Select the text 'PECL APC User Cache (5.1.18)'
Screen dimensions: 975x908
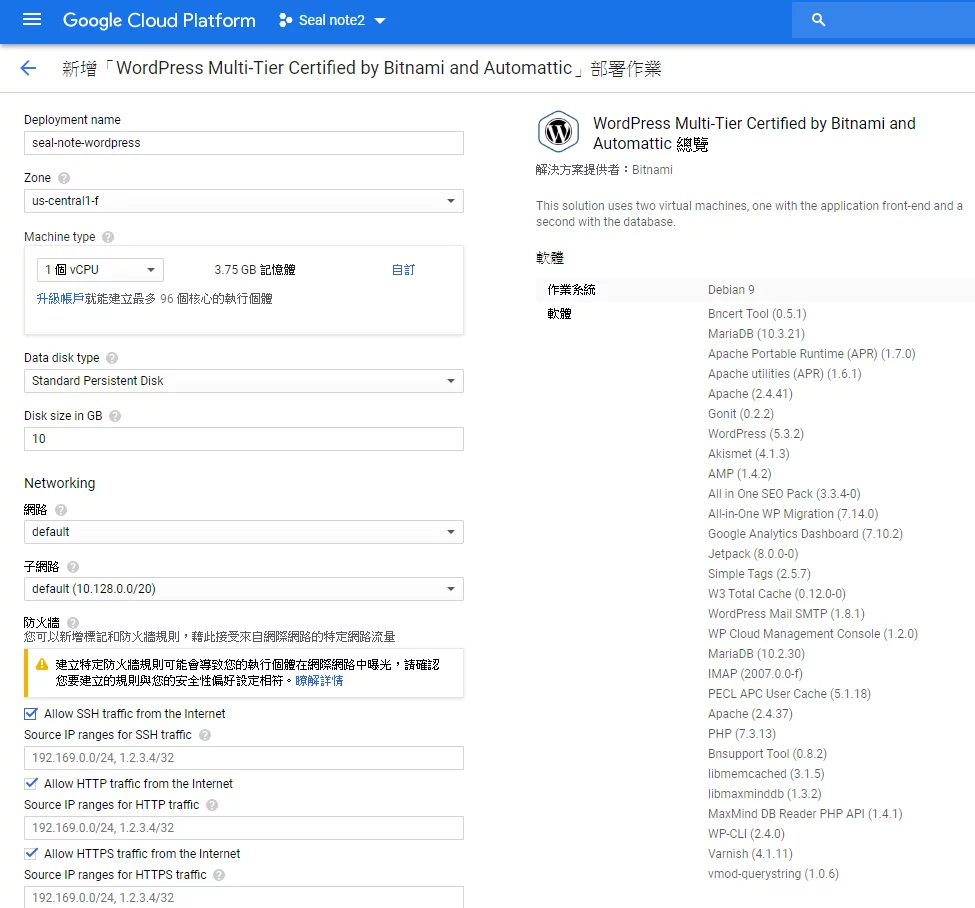point(790,694)
